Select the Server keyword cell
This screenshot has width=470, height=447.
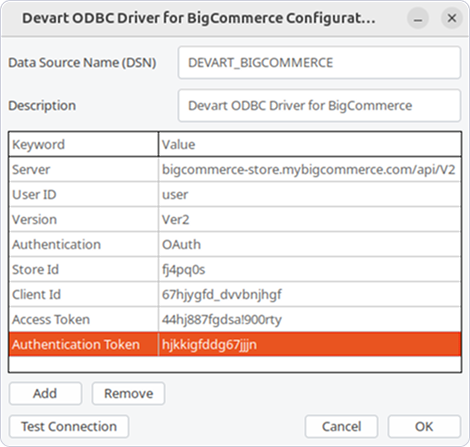point(84,170)
